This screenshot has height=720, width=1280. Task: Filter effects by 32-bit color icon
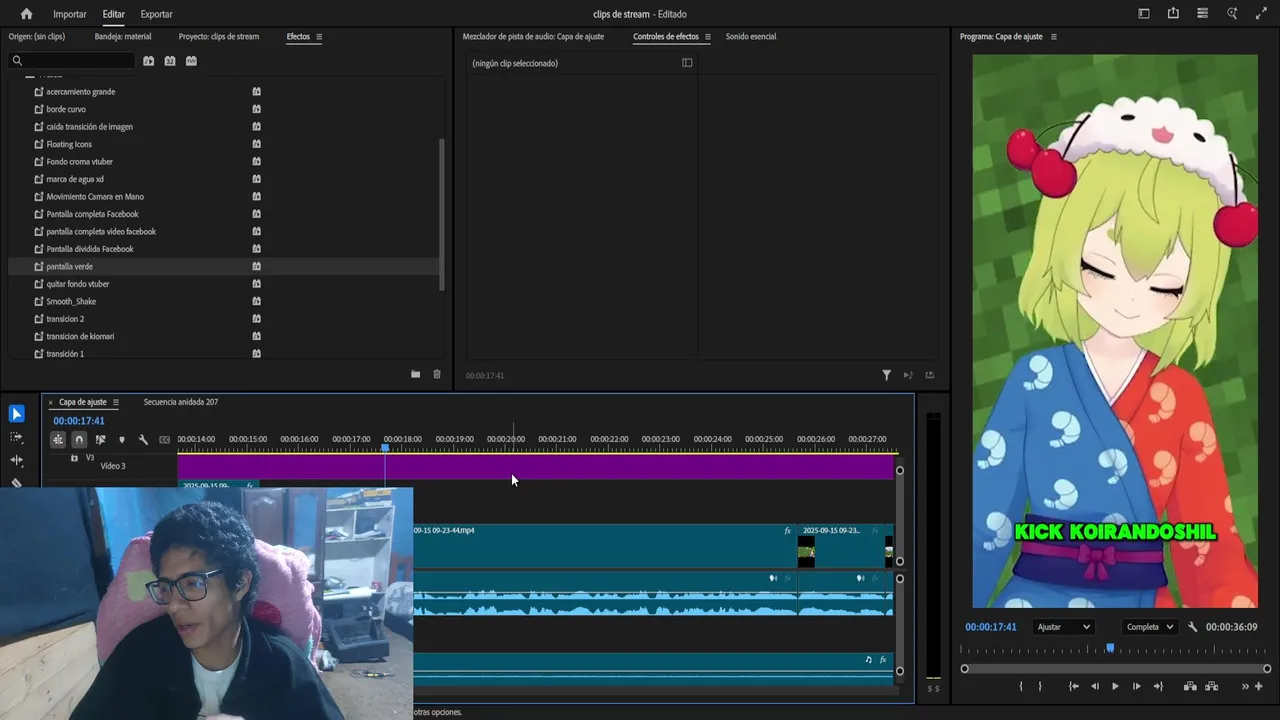pos(170,61)
